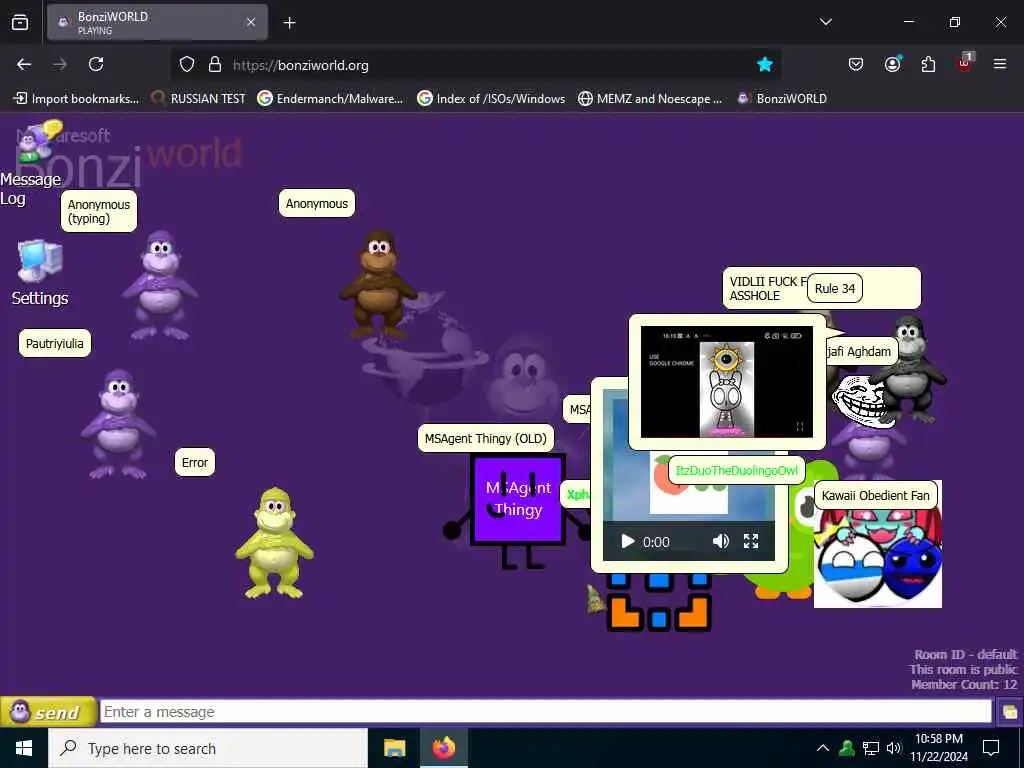Open MEMZ and Noescape bookmark
Screen dimensions: 1024x768
(x=650, y=99)
